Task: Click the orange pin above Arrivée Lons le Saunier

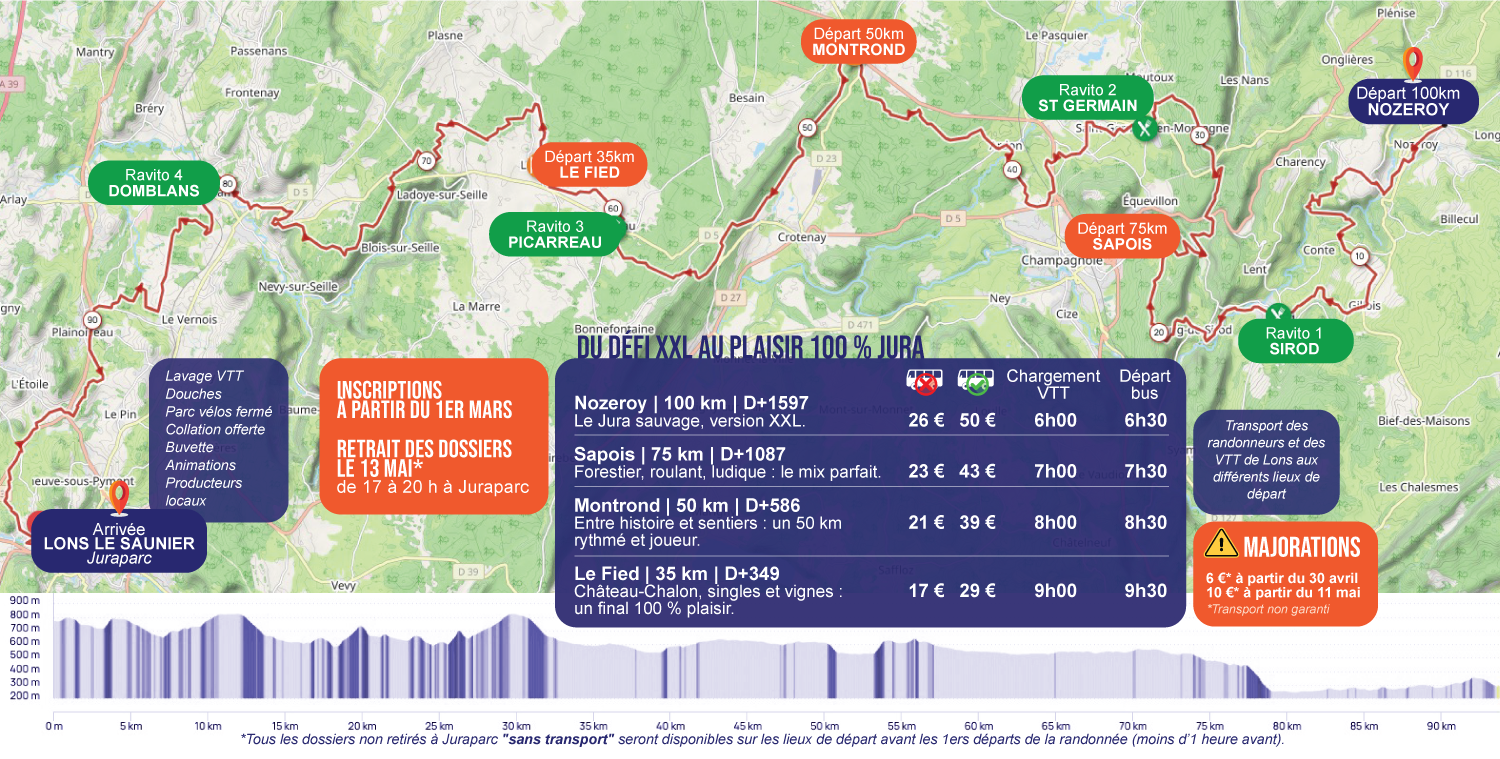Action: [x=120, y=496]
